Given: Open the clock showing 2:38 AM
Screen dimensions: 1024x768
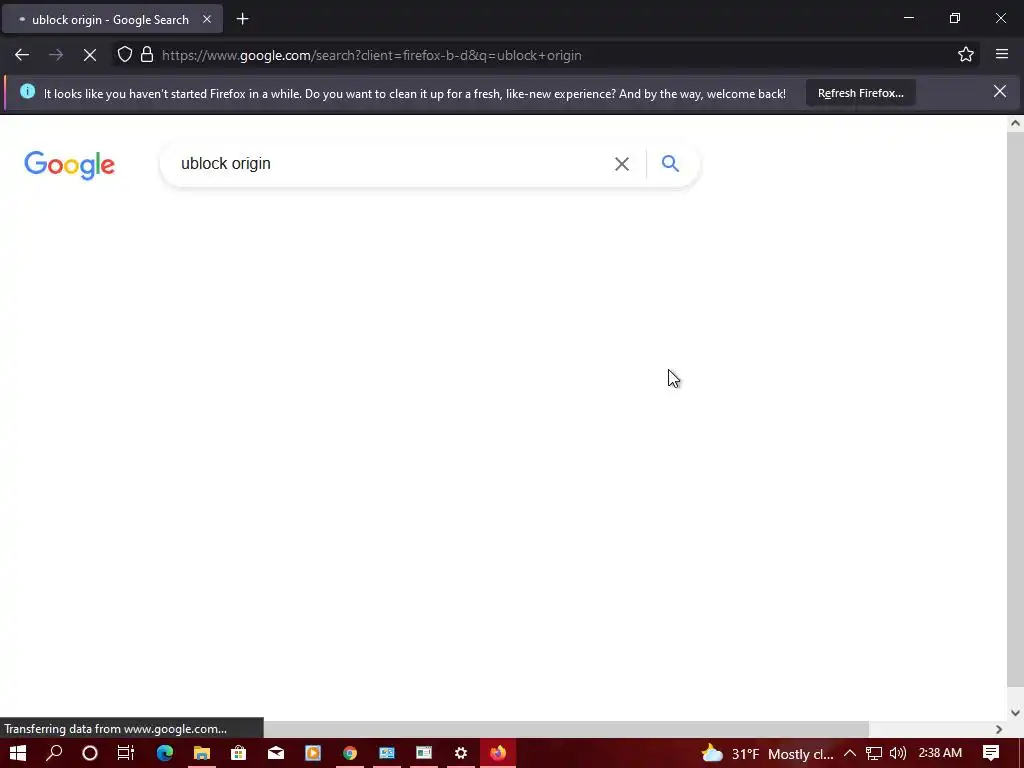Looking at the screenshot, I should [940, 753].
